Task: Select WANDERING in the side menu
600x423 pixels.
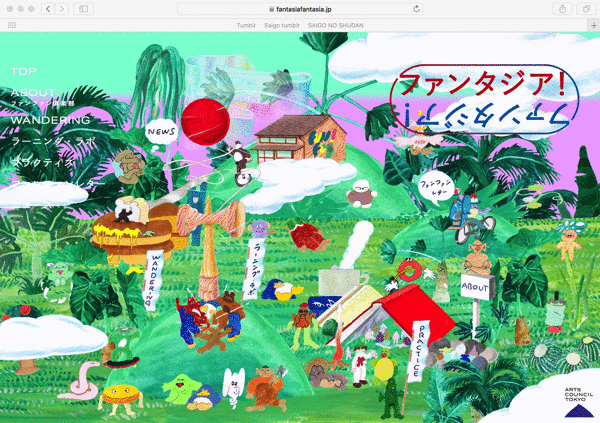Action: [51, 120]
